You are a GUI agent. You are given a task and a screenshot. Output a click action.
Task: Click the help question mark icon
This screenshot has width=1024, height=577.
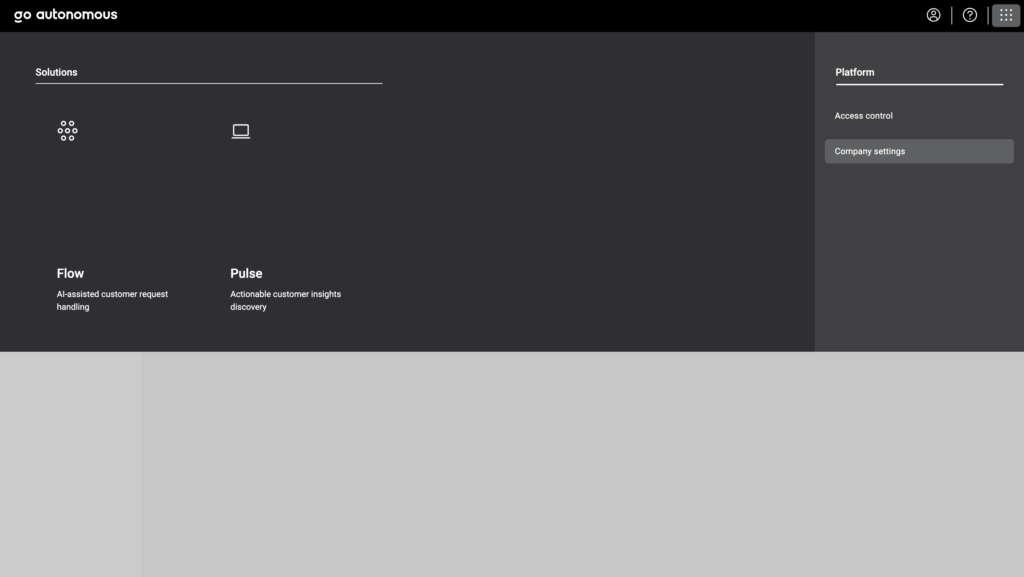970,15
